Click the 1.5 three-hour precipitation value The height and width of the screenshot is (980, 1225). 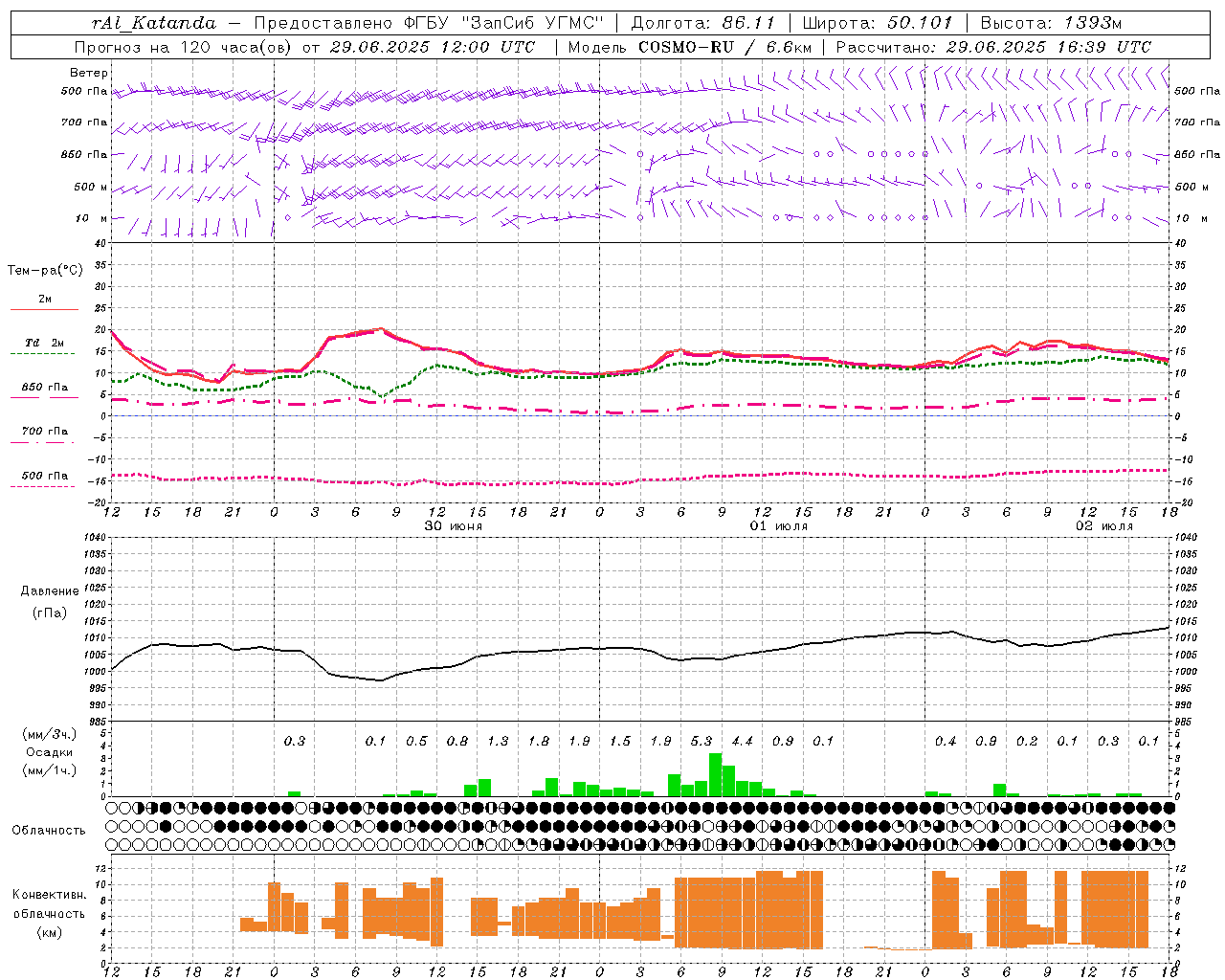(x=620, y=741)
